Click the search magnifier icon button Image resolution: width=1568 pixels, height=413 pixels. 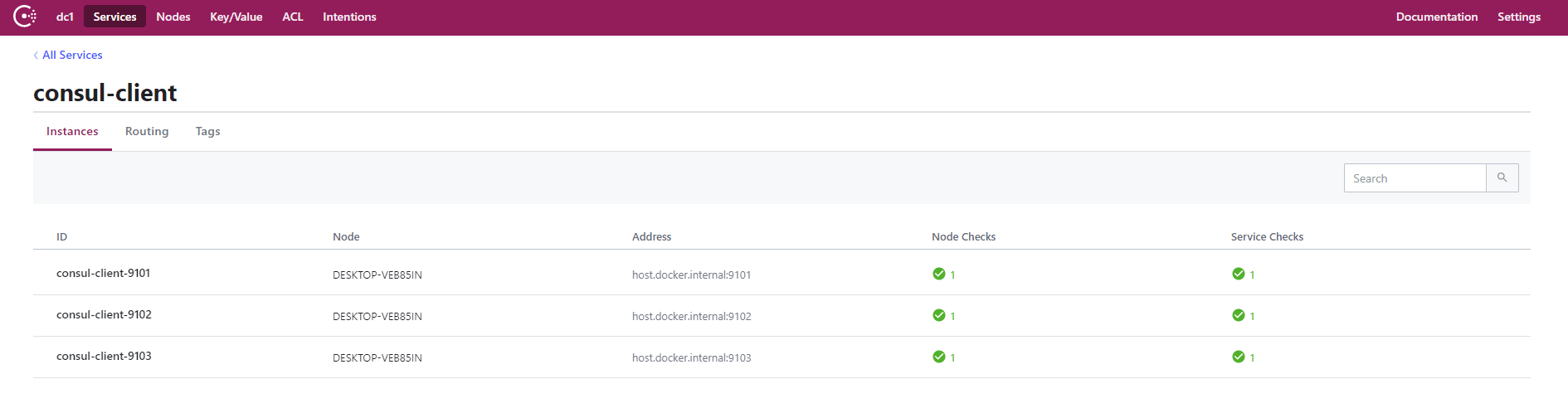pos(1502,178)
